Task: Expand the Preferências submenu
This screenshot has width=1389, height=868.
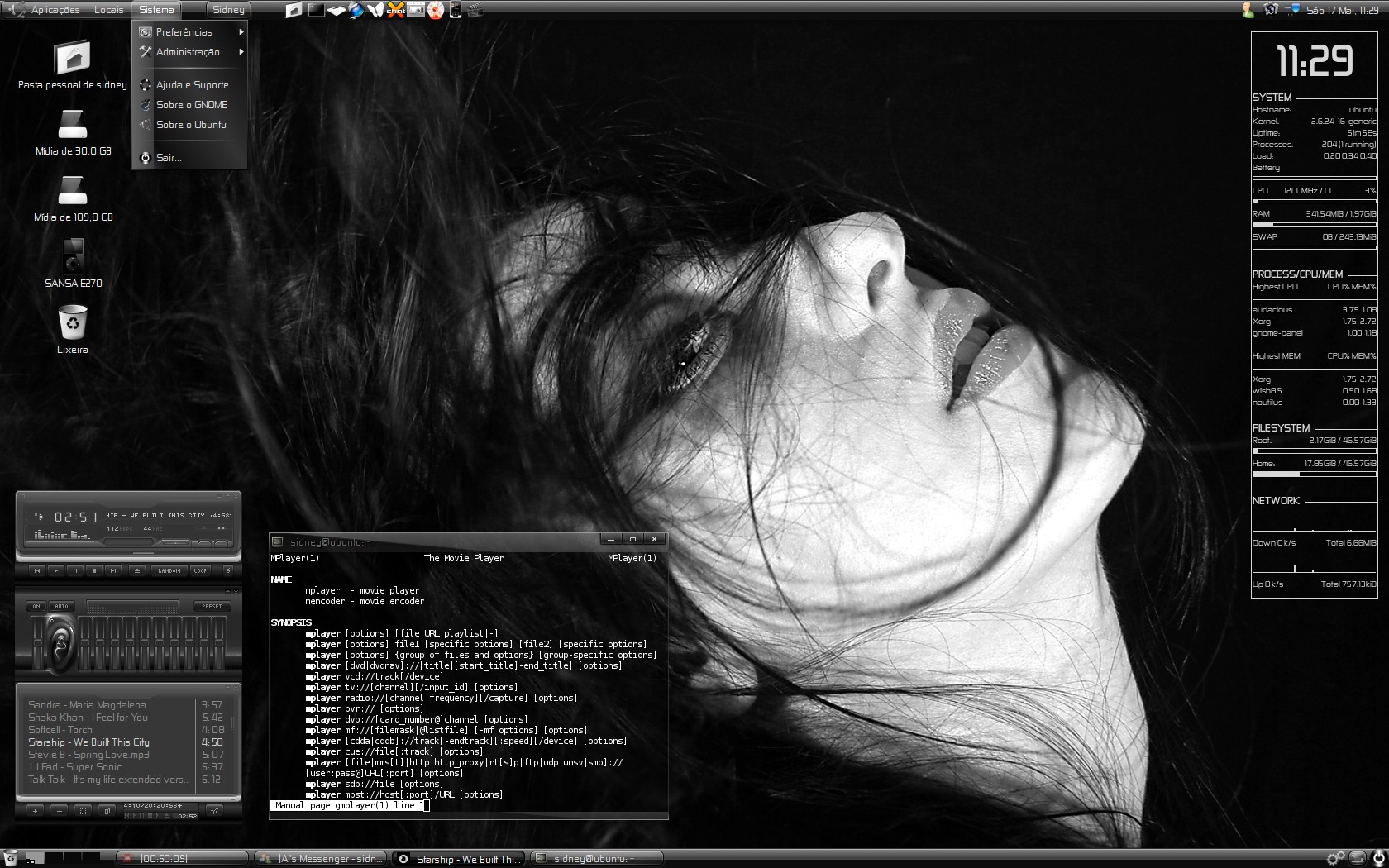Action: pyautogui.click(x=189, y=32)
